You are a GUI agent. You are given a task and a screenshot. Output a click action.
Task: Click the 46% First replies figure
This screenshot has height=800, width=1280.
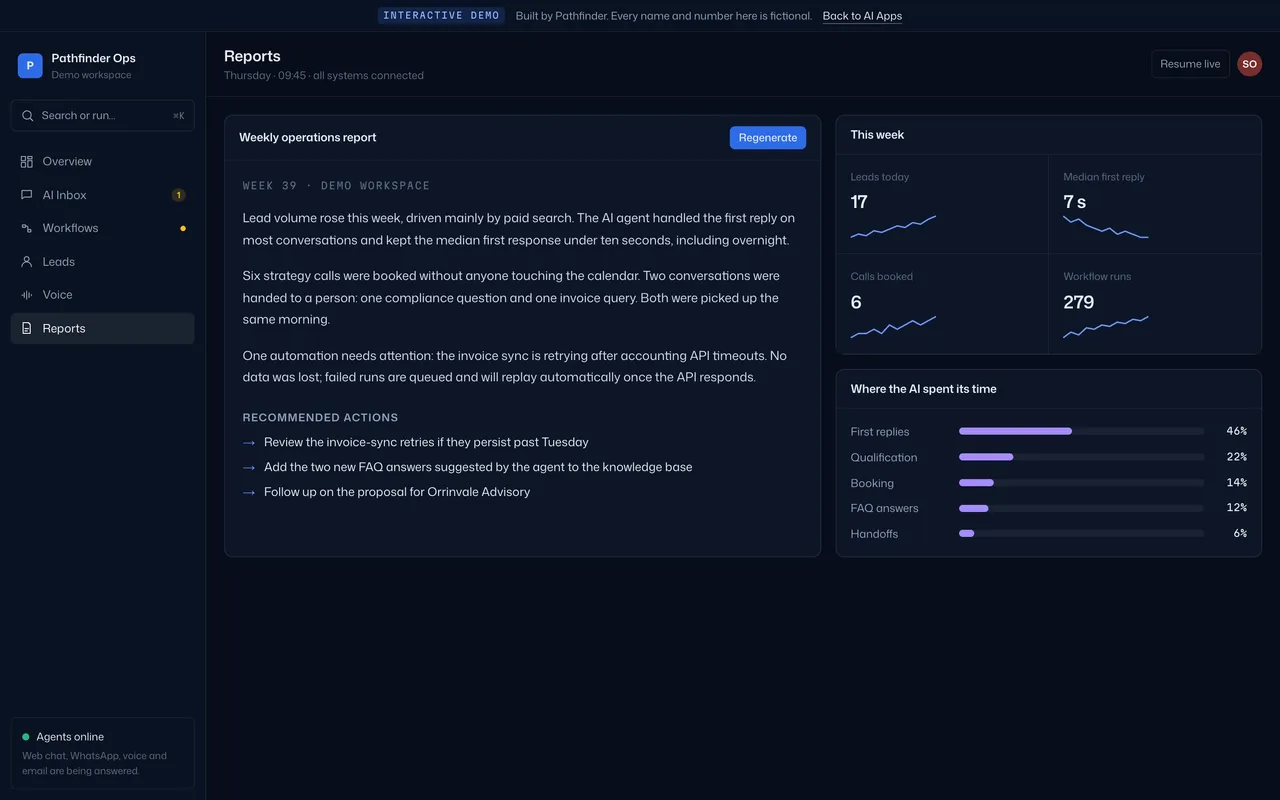tap(1237, 431)
